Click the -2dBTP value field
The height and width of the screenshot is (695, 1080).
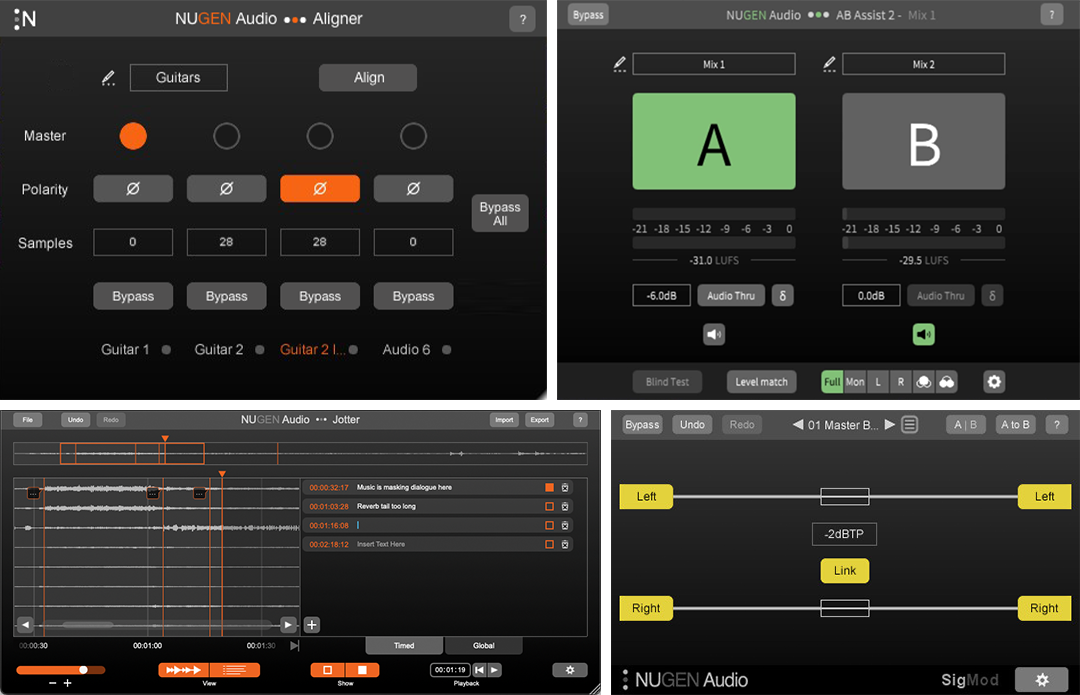pyautogui.click(x=844, y=534)
